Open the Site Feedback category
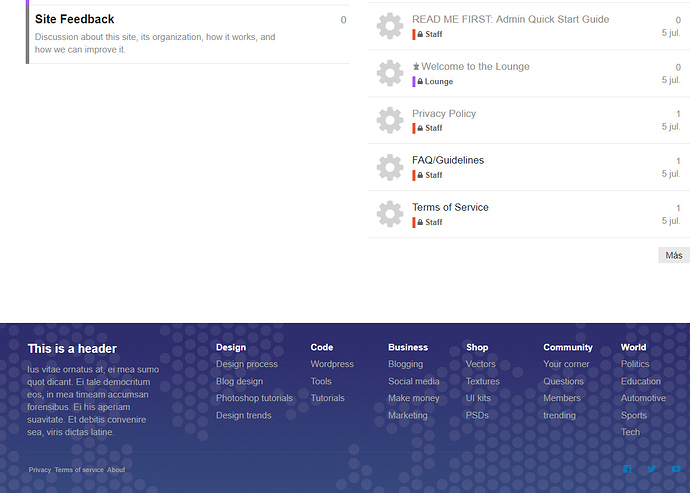Screen dimensions: 690x493 tap(75, 19)
